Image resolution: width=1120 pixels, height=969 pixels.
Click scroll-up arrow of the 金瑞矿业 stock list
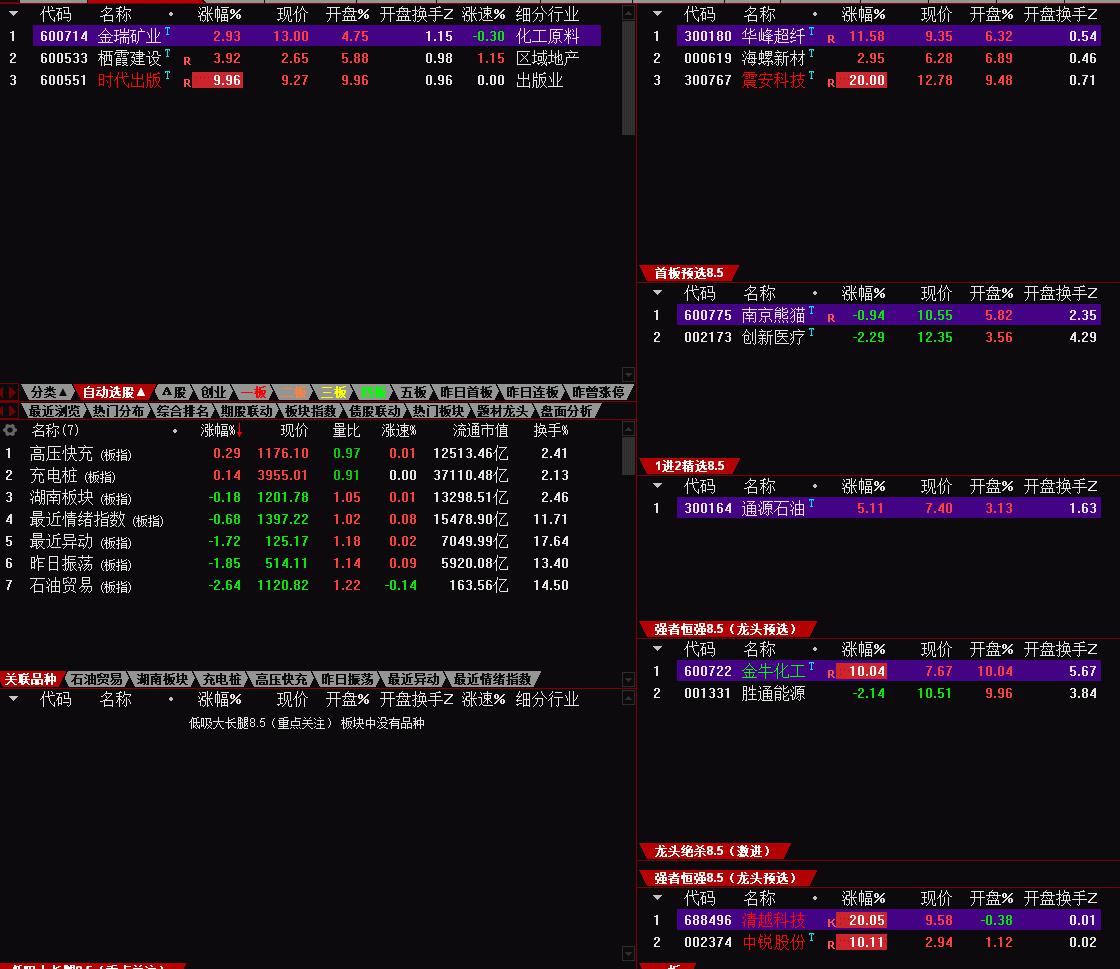pos(628,13)
